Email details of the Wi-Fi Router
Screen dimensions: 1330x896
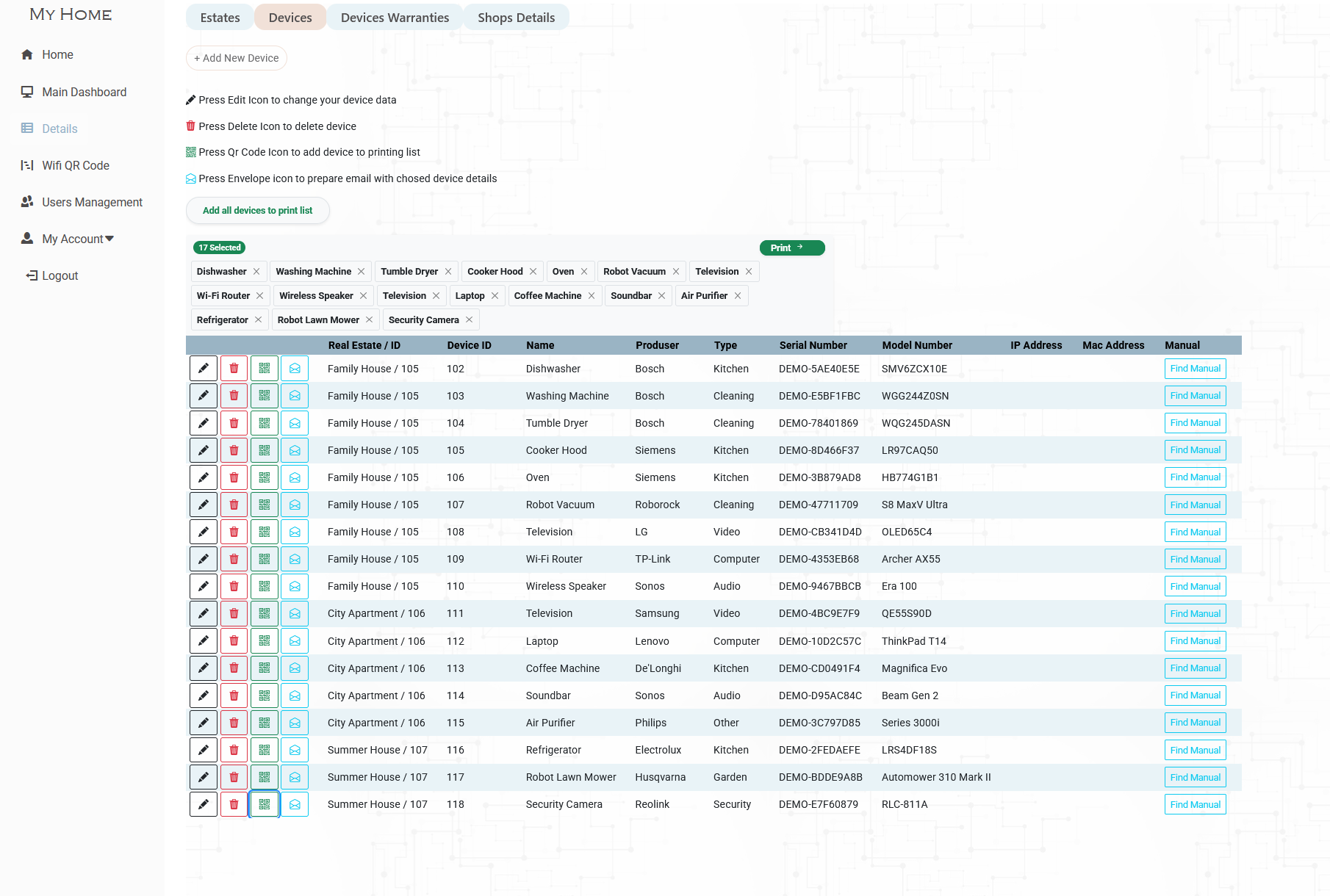[x=295, y=559]
